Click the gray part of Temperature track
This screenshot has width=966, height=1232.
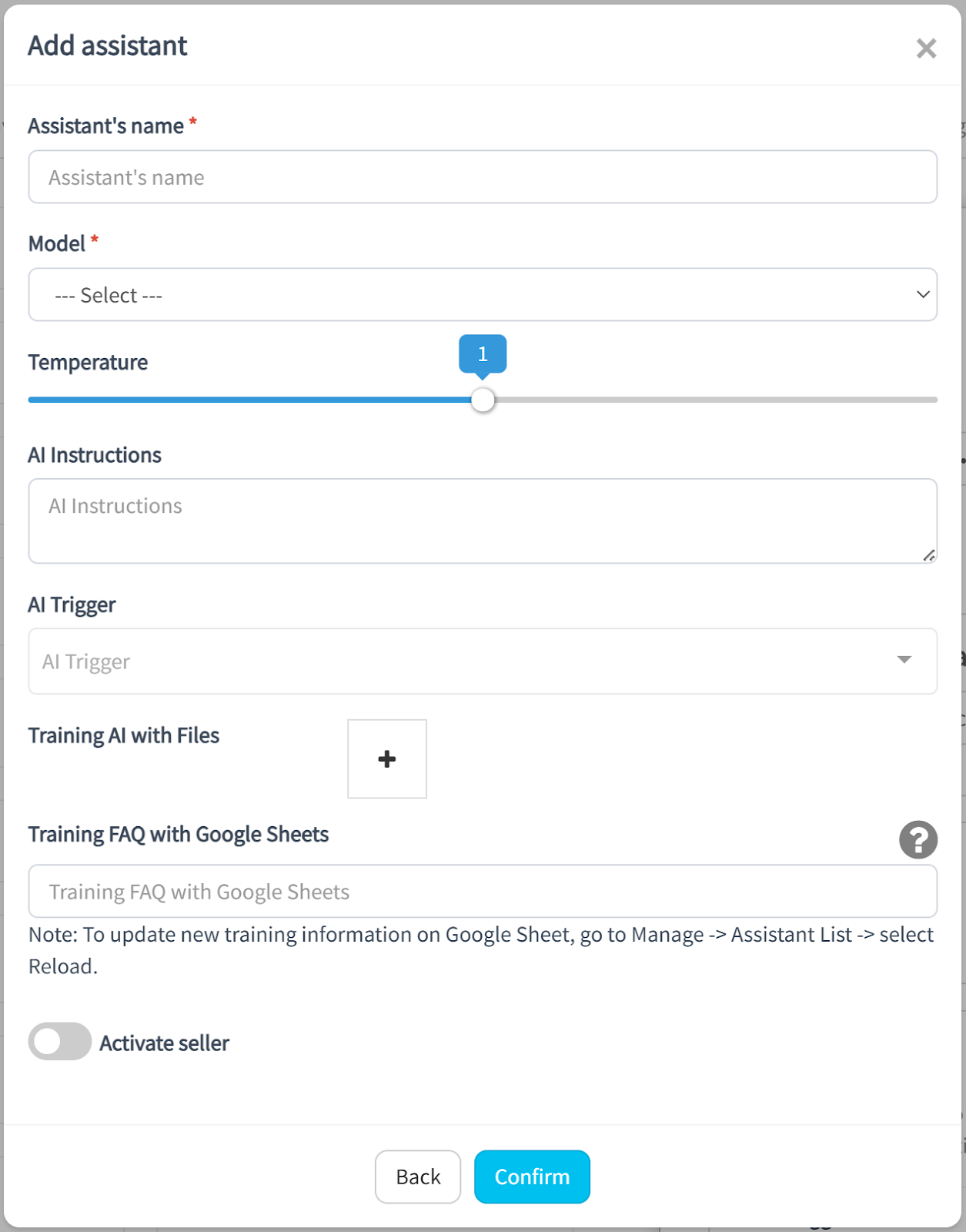(716, 400)
